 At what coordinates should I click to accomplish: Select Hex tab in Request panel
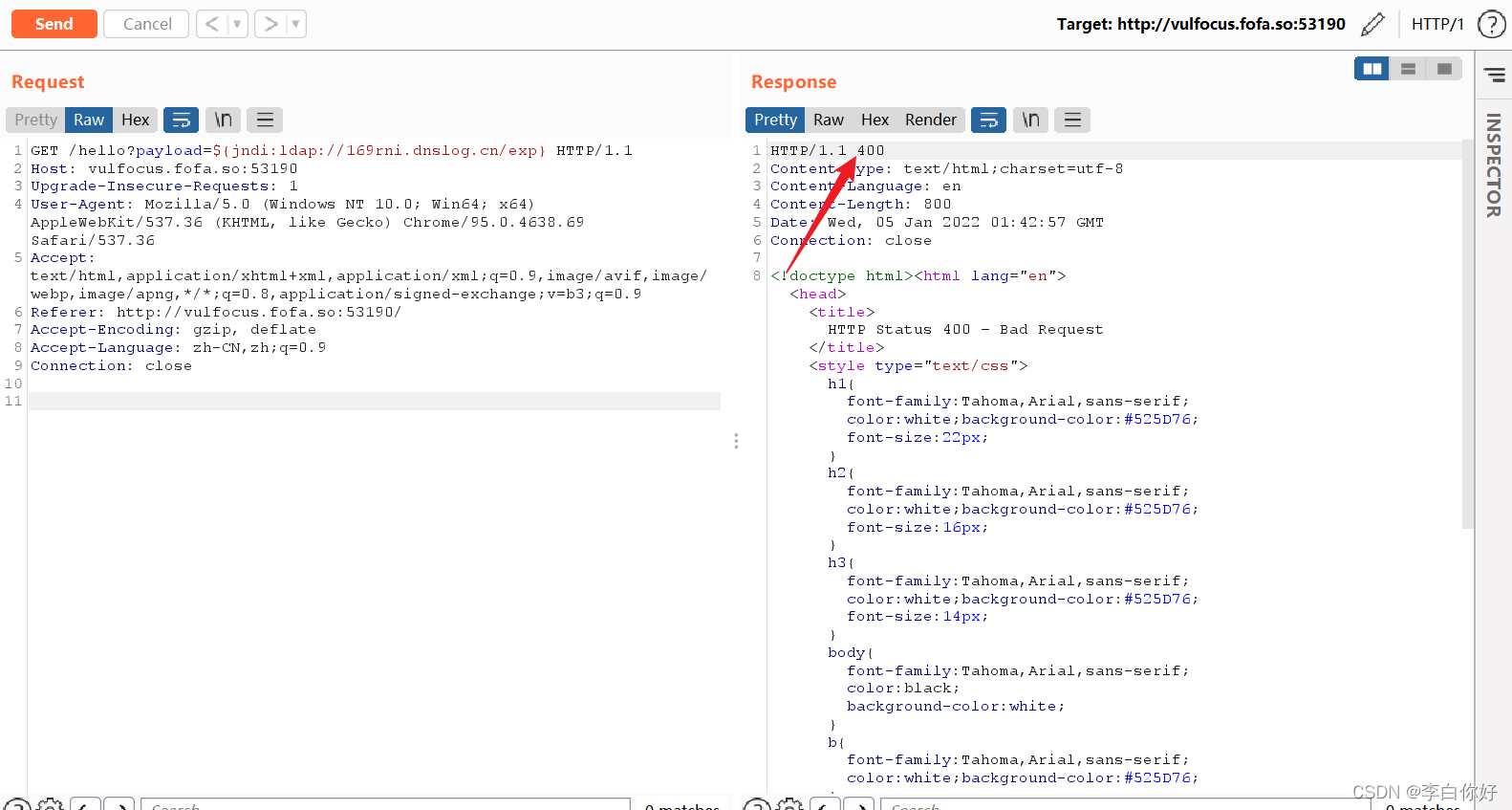135,120
